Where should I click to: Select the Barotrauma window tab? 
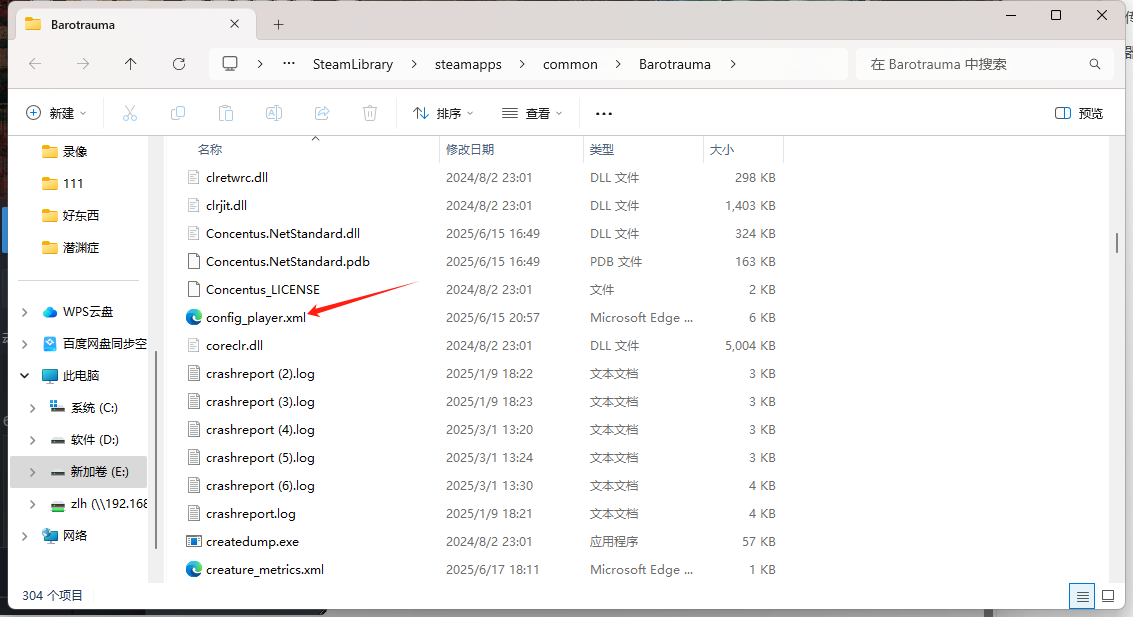[x=134, y=25]
